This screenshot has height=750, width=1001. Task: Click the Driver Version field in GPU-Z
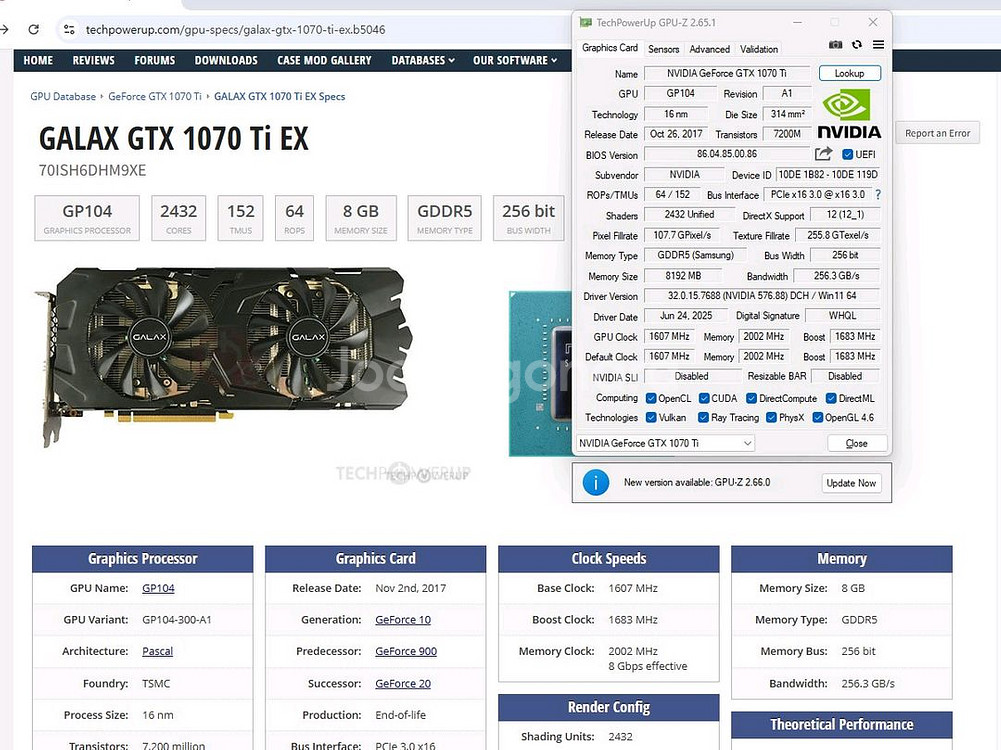(762, 296)
